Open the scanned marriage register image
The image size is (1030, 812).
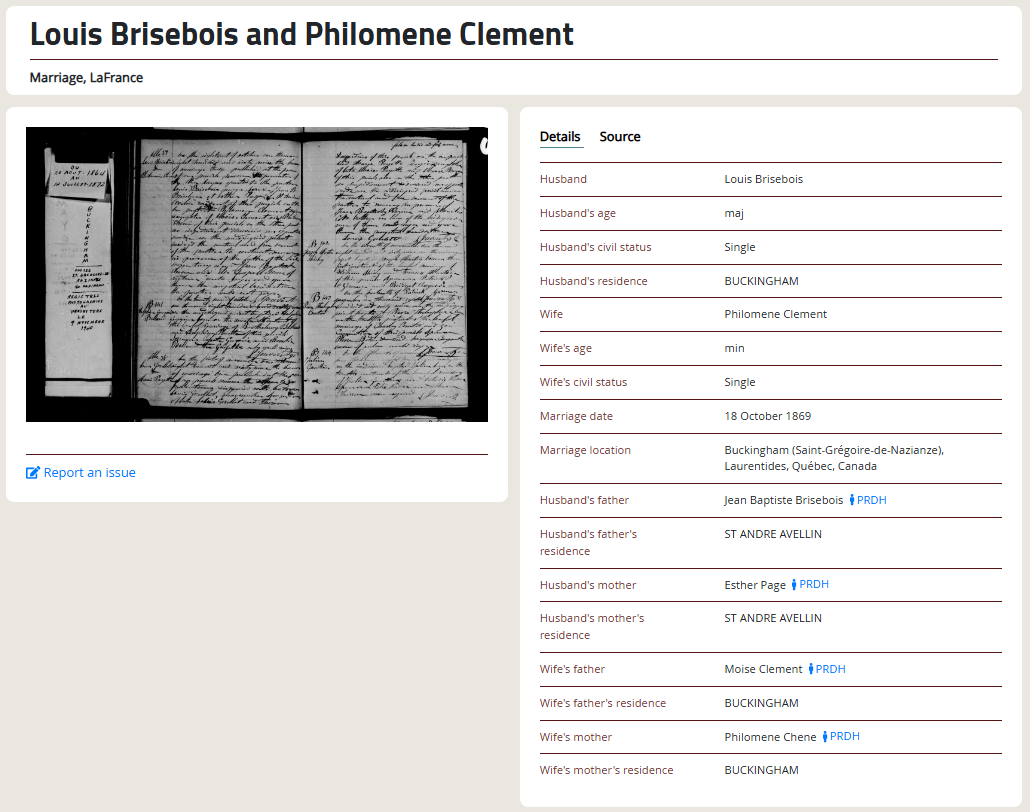[x=257, y=274]
